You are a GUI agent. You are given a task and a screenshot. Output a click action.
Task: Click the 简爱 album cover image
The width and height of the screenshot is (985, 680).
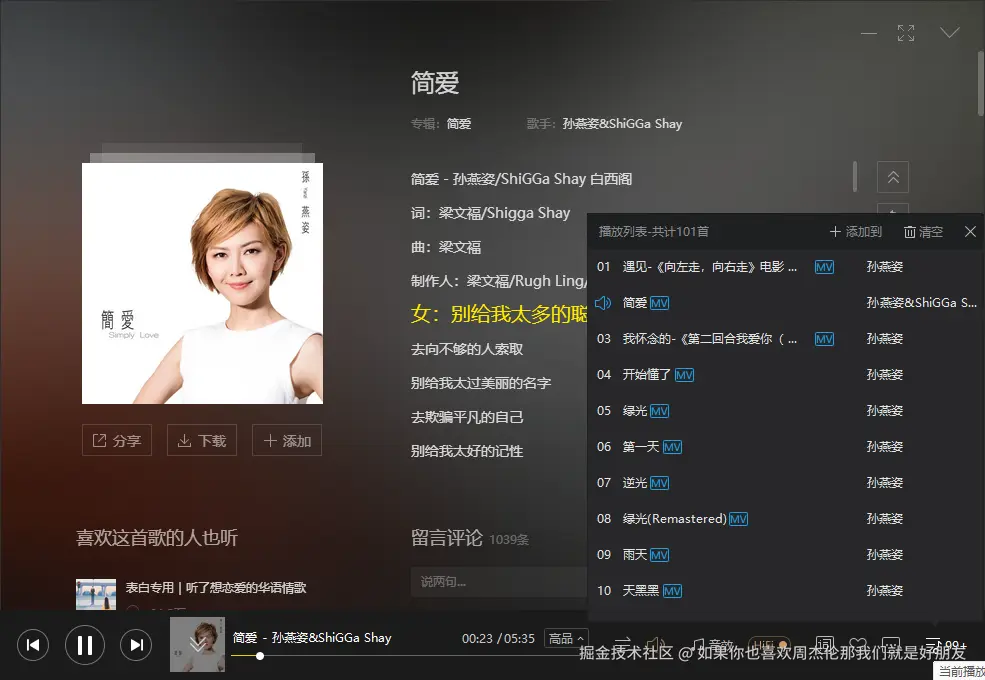pyautogui.click(x=202, y=283)
